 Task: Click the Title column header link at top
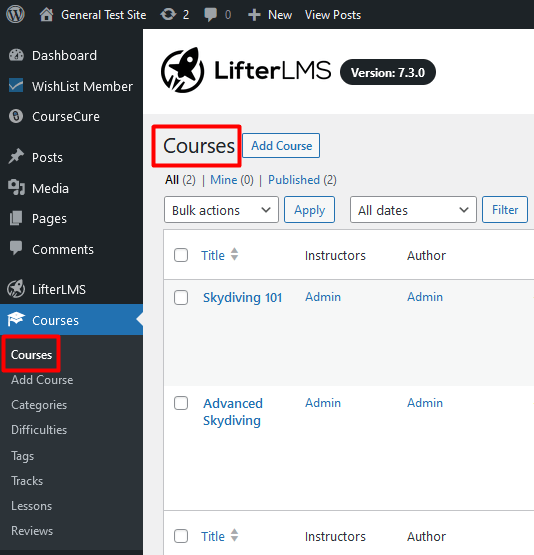213,255
